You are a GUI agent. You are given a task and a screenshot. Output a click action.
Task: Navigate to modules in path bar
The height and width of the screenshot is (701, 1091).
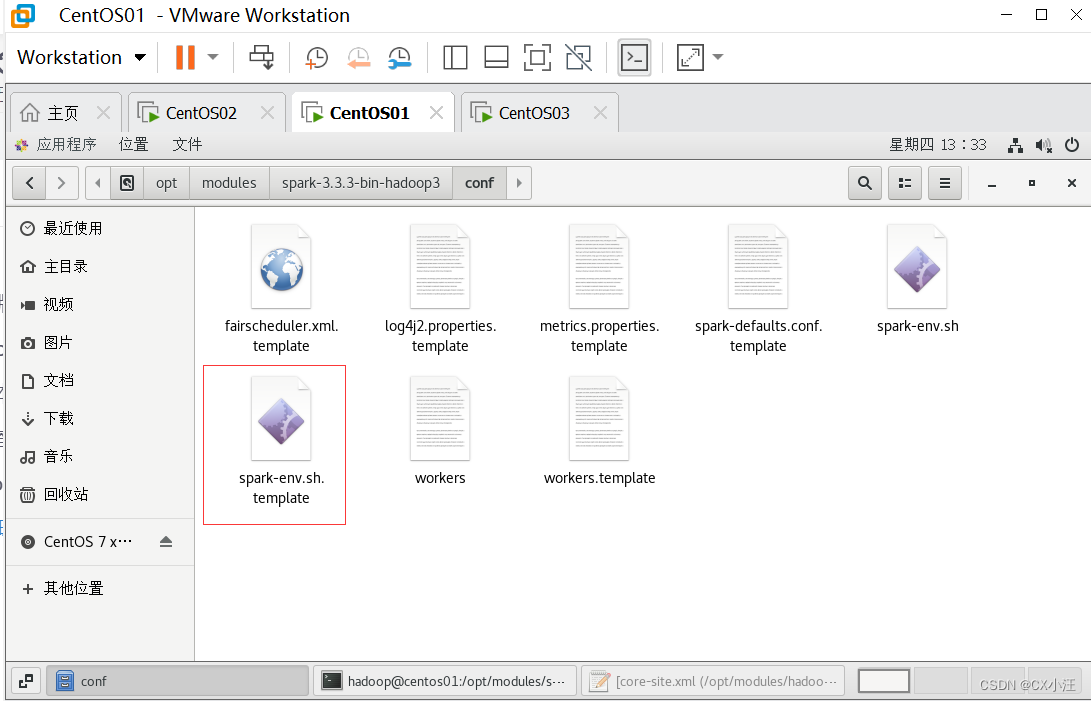(229, 183)
